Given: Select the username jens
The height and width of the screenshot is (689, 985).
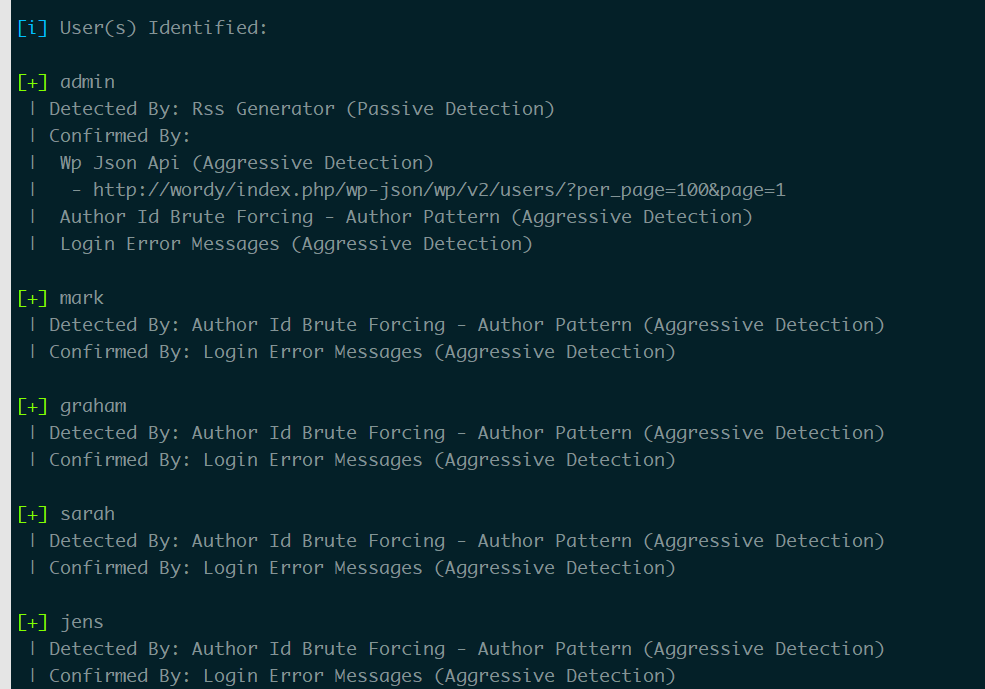Looking at the screenshot, I should click(x=82, y=623).
